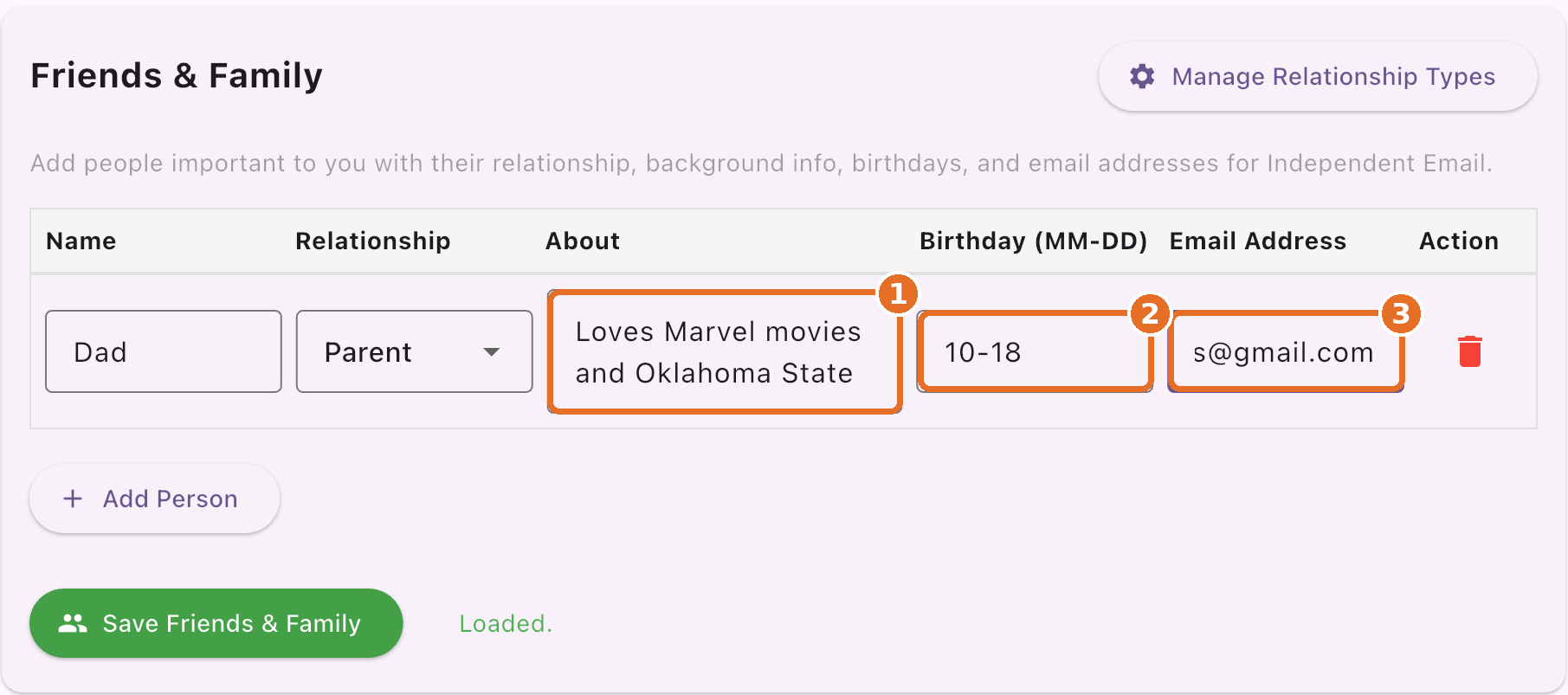The height and width of the screenshot is (695, 1568).
Task: Click the birthday field showing 10-18
Action: tap(1035, 351)
